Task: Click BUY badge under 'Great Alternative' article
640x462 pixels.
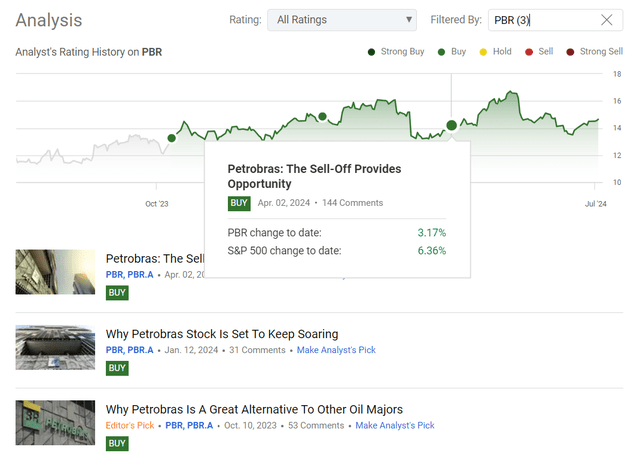Action: [x=117, y=444]
